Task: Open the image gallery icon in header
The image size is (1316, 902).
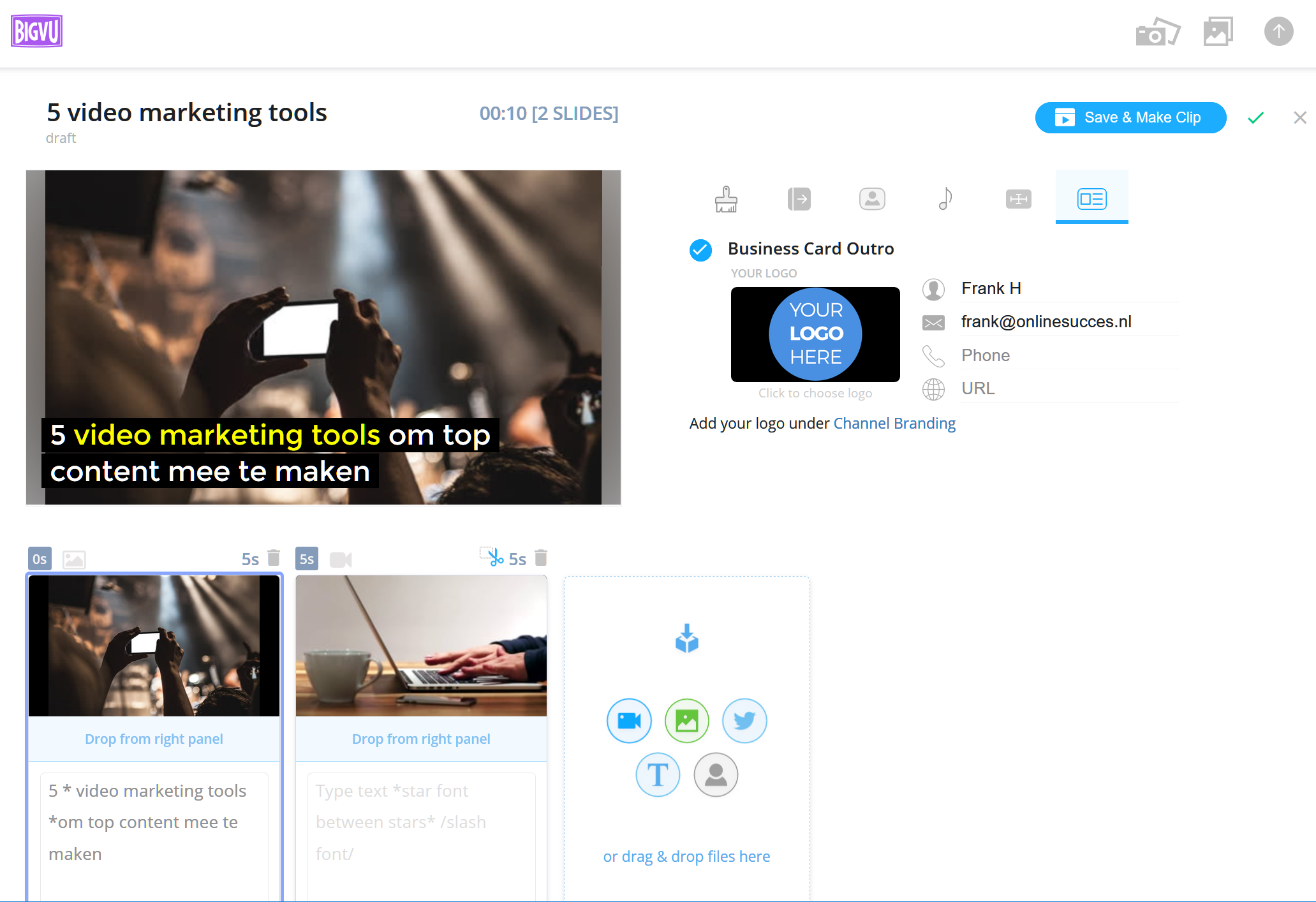Action: click(1218, 32)
